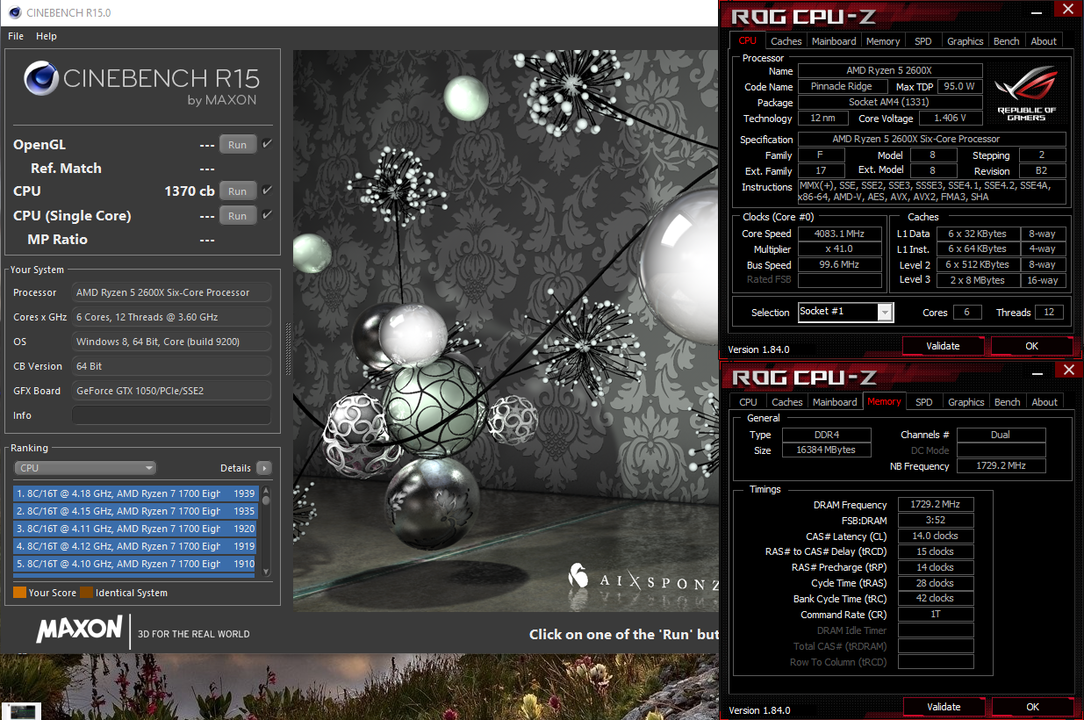Open About tab in bottom CPU-Z window
Viewport: 1084px width, 720px height.
[x=1044, y=402]
